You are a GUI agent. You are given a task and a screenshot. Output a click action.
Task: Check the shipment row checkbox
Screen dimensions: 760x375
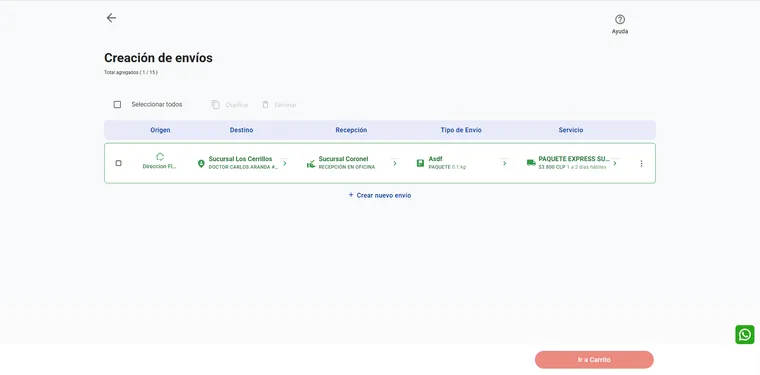pyautogui.click(x=118, y=163)
